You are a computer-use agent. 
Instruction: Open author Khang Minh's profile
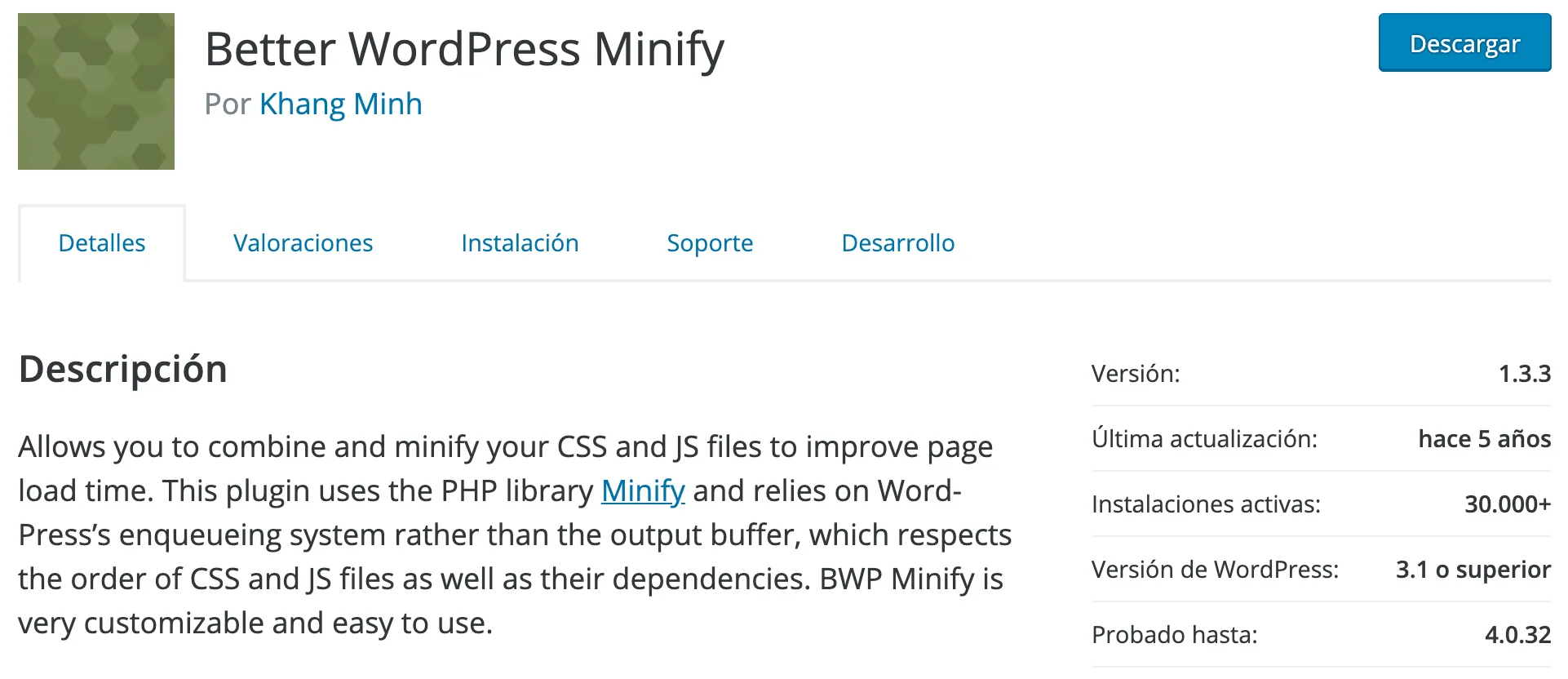click(x=339, y=104)
